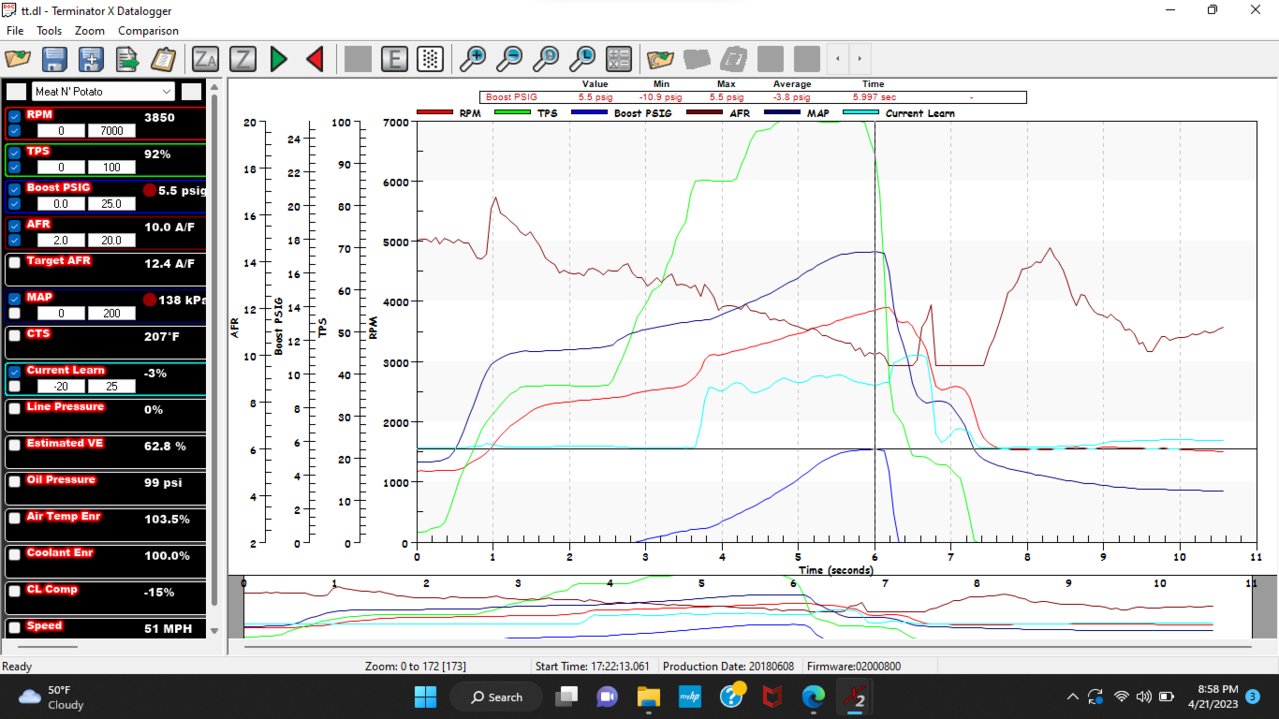Click blank button right of Meat N' Potato dropdown
This screenshot has width=1279, height=719.
tap(191, 91)
